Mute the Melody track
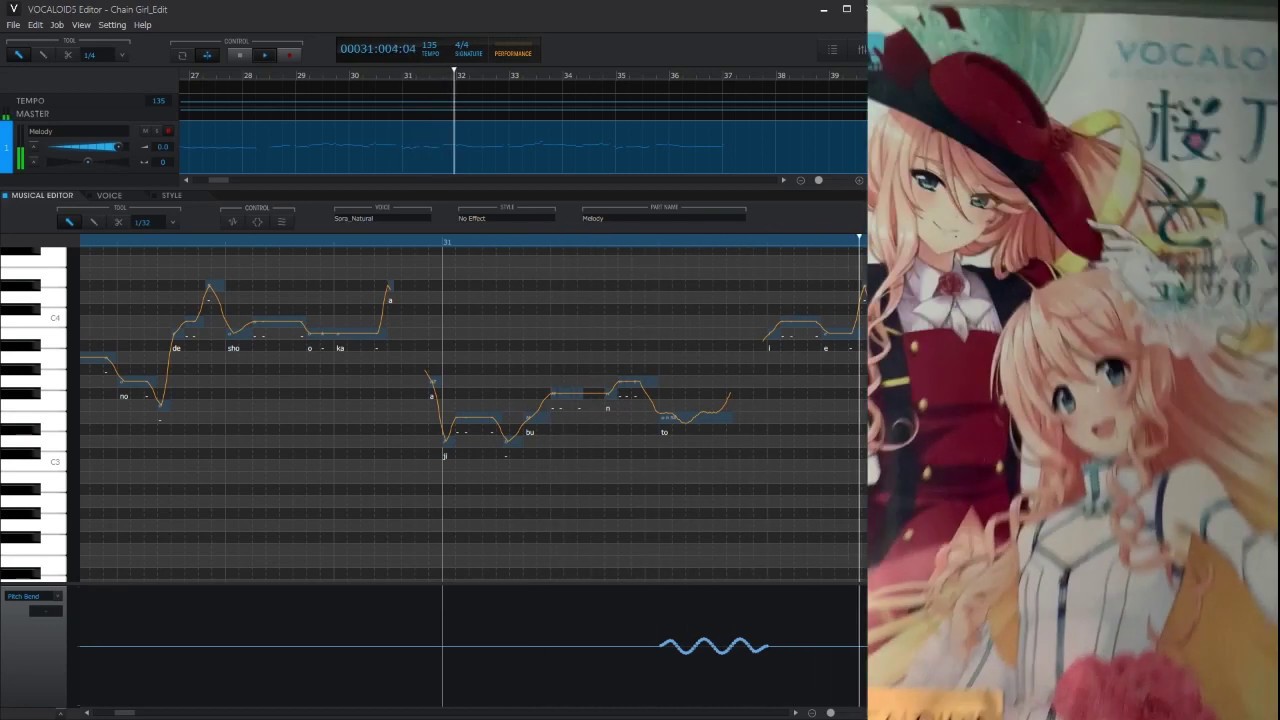Screen dimensions: 1280x720 [145, 131]
